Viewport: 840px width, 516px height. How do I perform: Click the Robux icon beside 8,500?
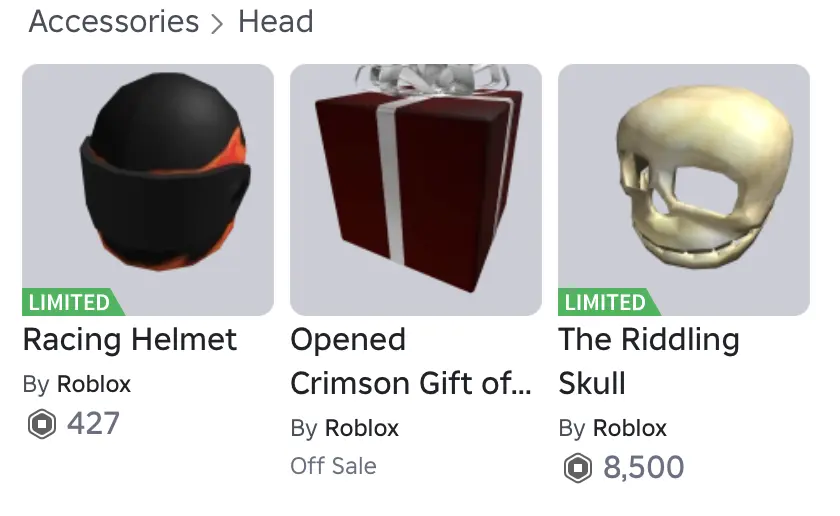(x=577, y=467)
